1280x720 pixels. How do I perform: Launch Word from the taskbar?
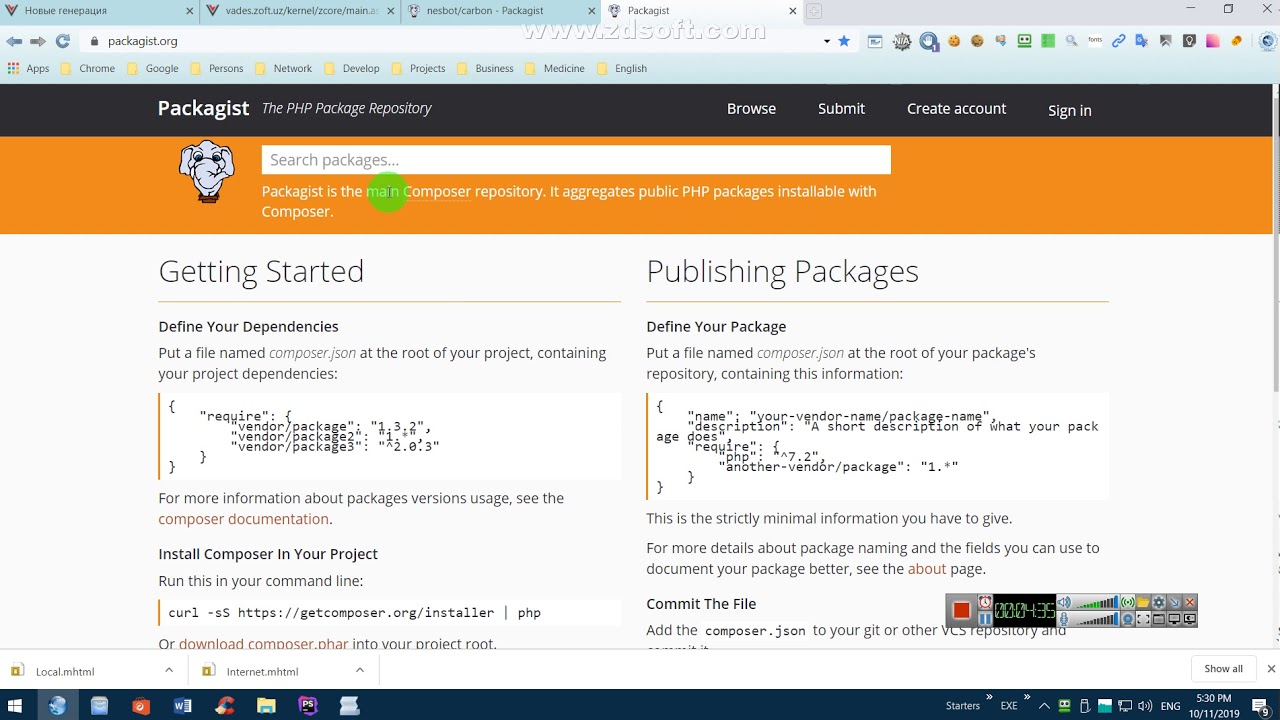(x=182, y=705)
